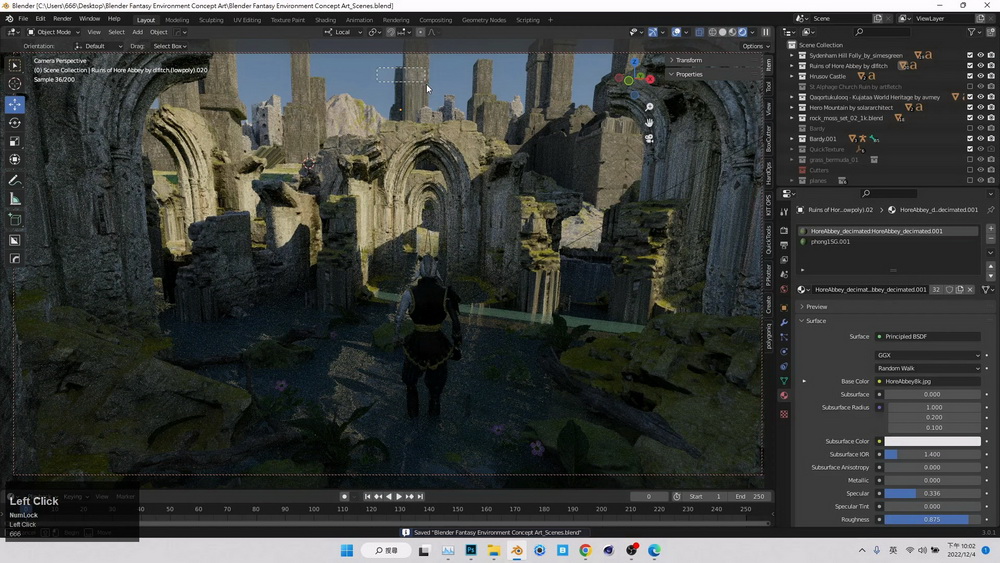Toggle X-ray view icon in header
The width and height of the screenshot is (1000, 563).
pyautogui.click(x=700, y=32)
